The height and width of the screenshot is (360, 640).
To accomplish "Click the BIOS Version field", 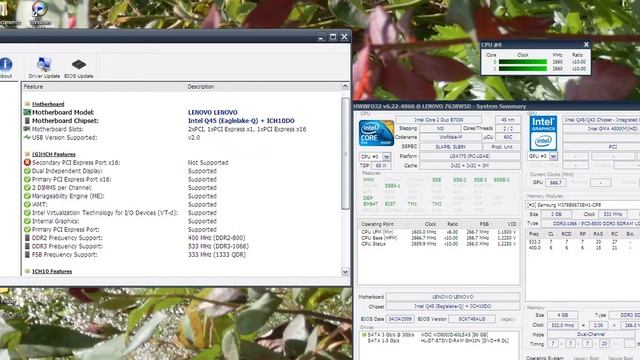I will [x=472, y=319].
